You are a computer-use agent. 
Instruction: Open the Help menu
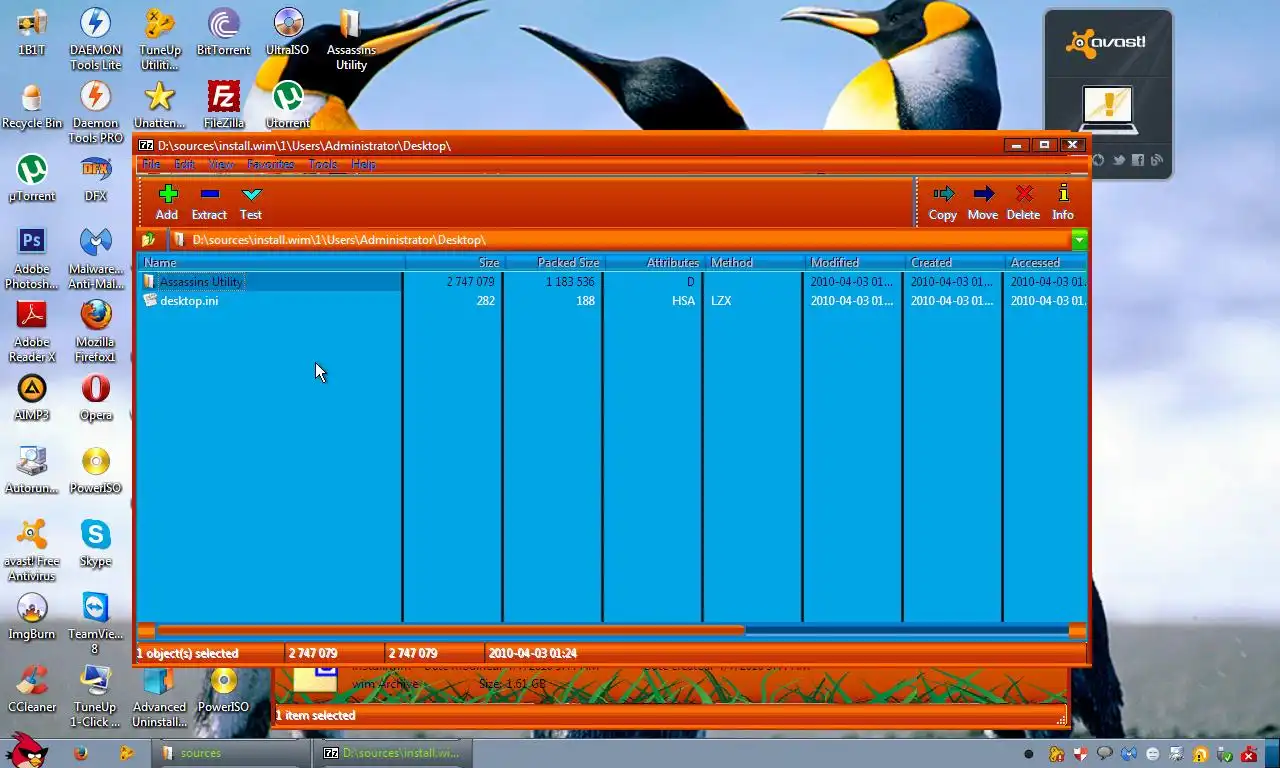click(x=364, y=164)
